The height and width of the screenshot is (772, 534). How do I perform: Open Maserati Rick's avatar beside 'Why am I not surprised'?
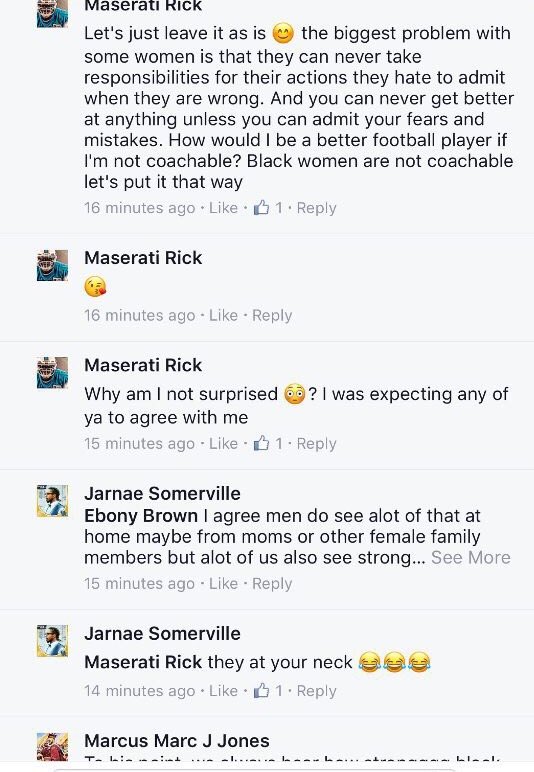(x=52, y=373)
